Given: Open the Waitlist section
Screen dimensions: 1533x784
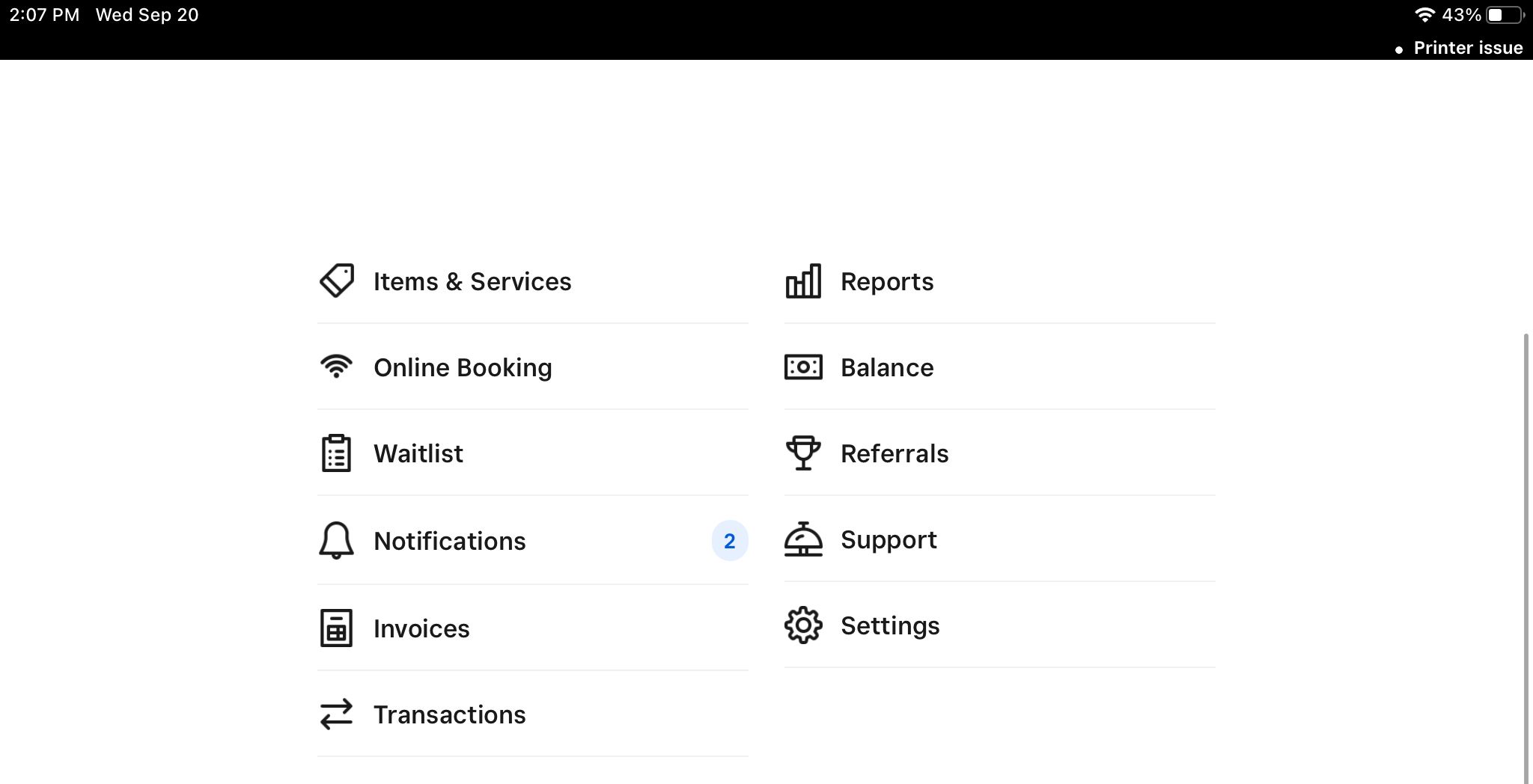Looking at the screenshot, I should (418, 453).
